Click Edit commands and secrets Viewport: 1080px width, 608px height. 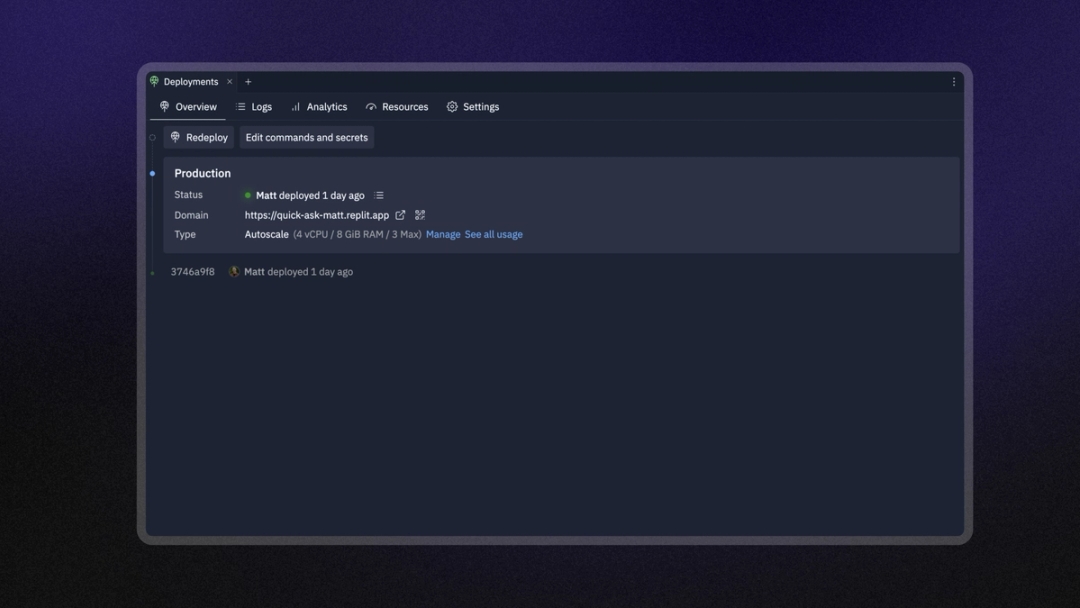click(x=306, y=137)
